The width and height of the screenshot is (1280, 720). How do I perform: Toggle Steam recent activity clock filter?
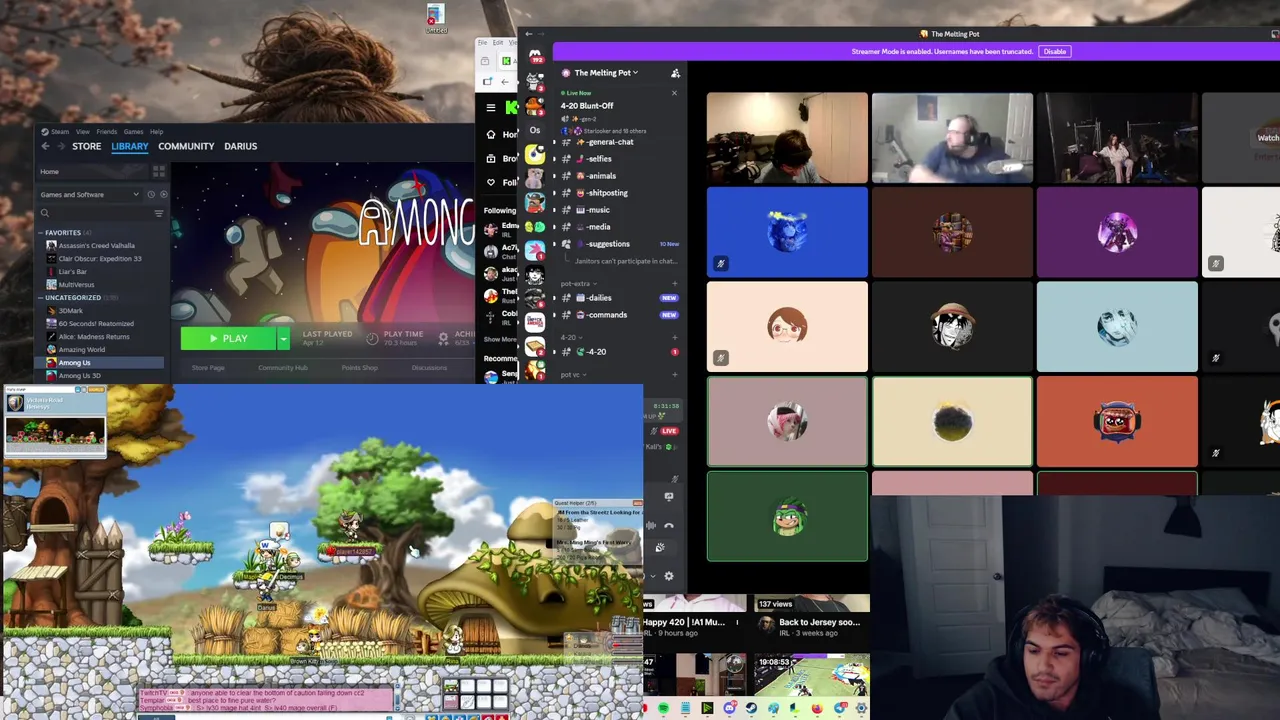coord(151,195)
